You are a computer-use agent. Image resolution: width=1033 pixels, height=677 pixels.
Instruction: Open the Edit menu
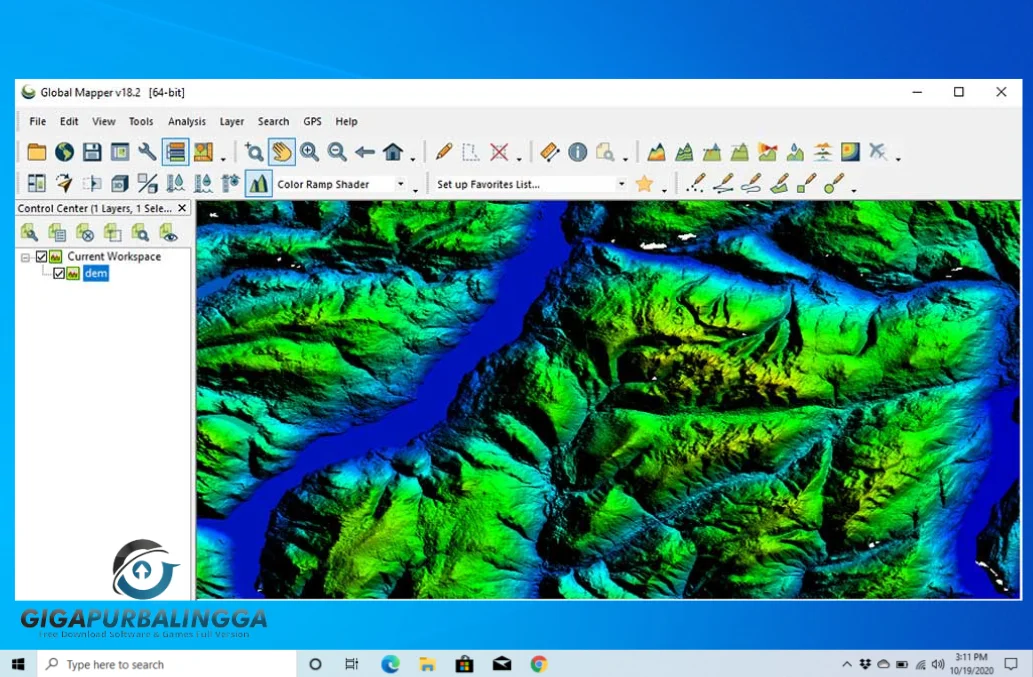click(x=69, y=121)
